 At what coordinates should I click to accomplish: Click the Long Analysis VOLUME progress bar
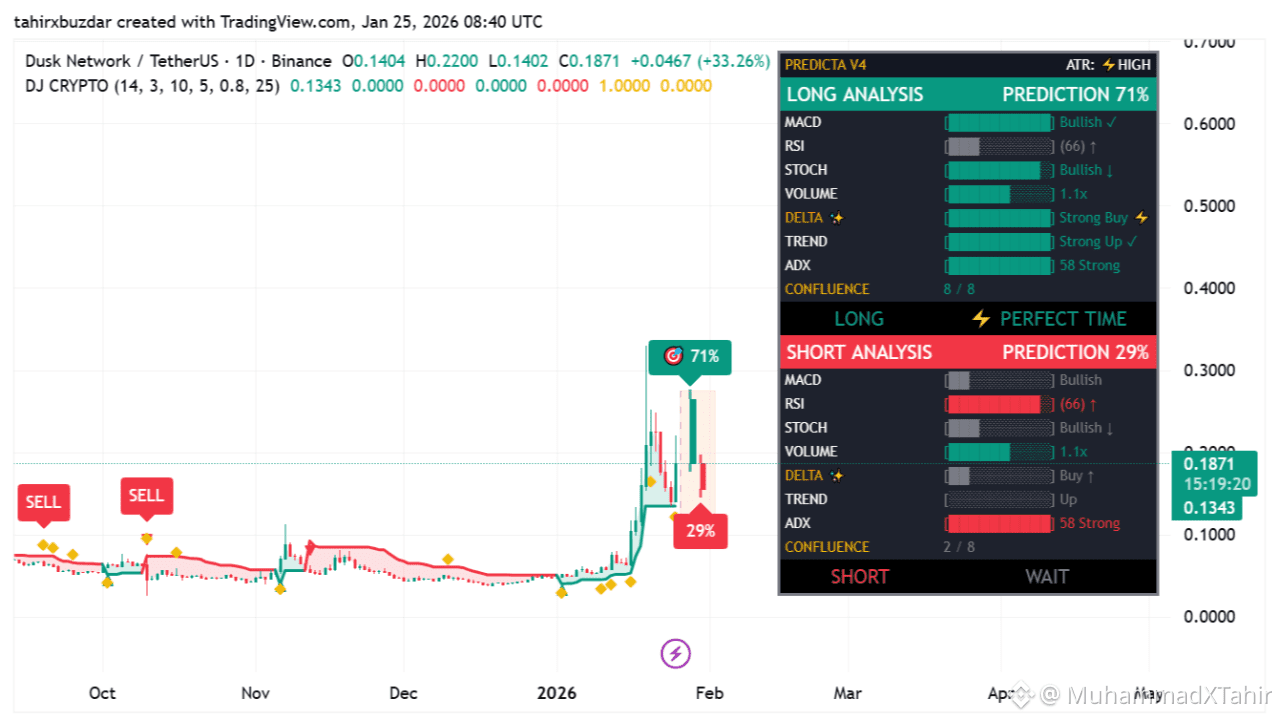pyautogui.click(x=999, y=194)
